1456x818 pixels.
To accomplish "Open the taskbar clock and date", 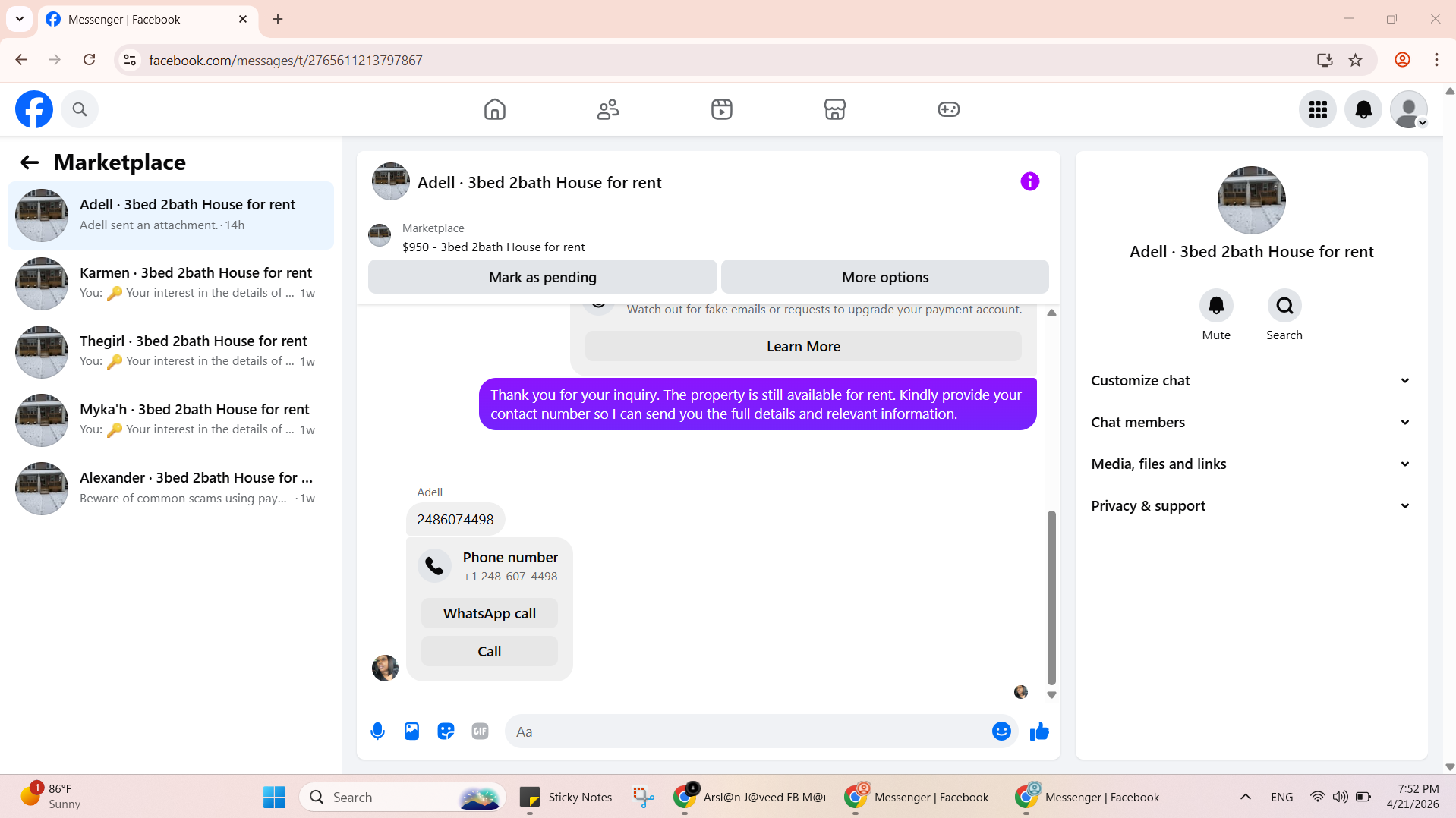I will pyautogui.click(x=1413, y=797).
